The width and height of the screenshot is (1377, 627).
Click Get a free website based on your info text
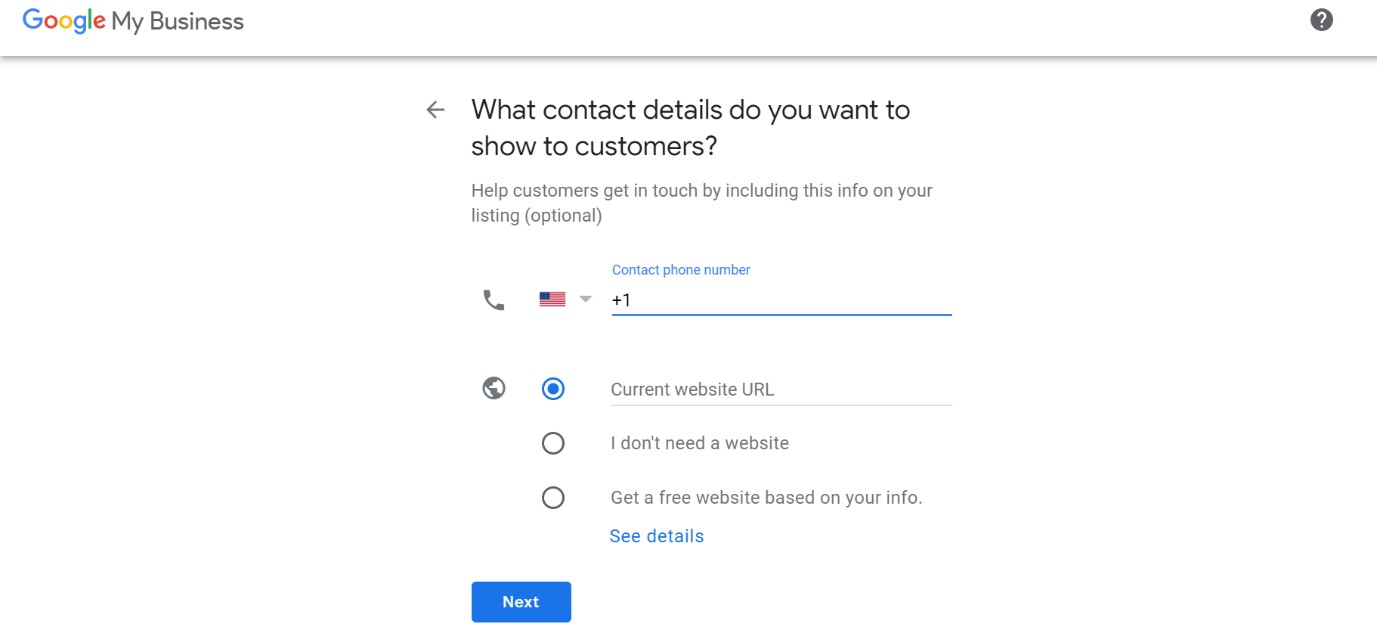tap(766, 497)
